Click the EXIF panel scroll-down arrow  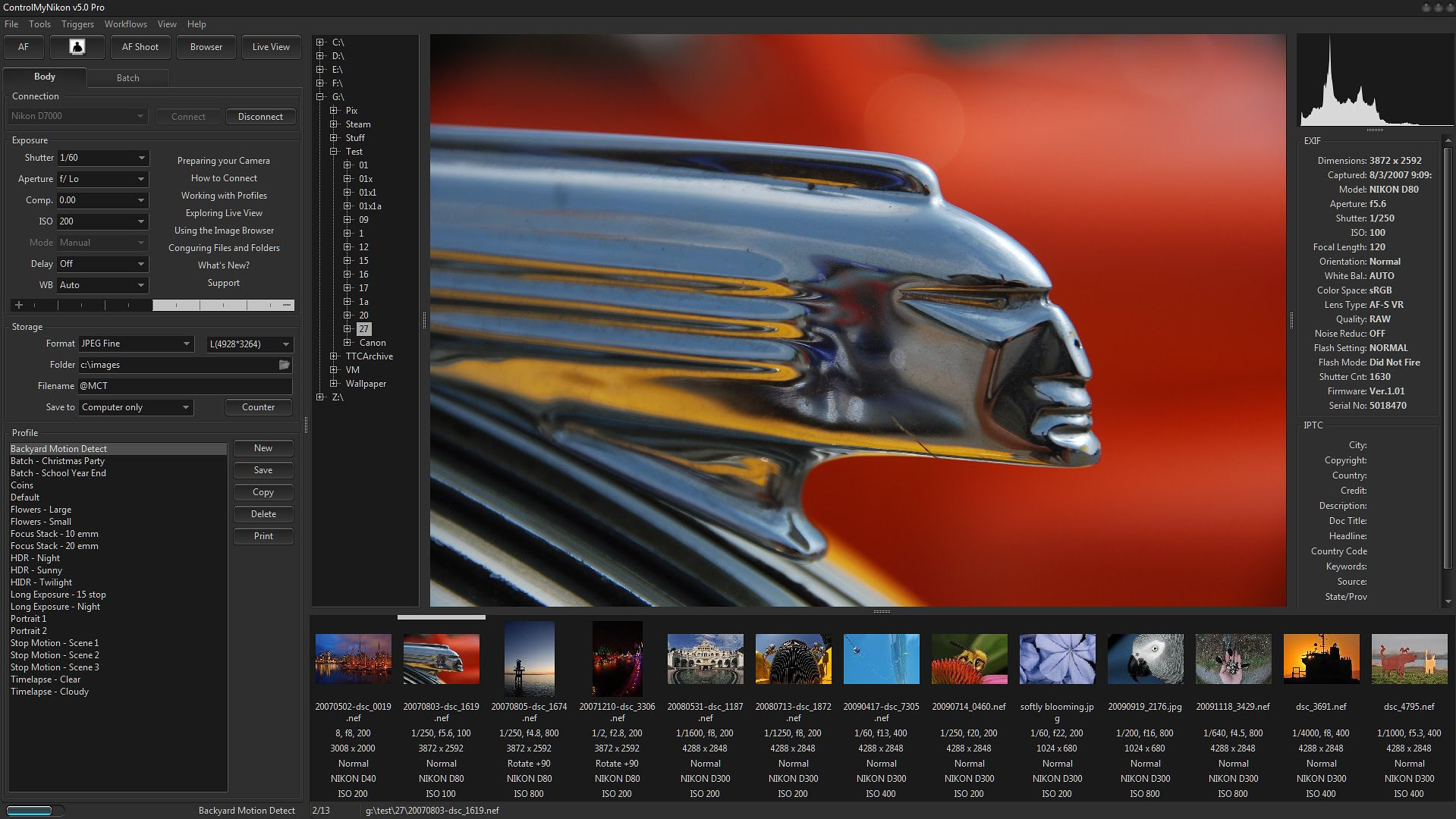pos(1448,600)
